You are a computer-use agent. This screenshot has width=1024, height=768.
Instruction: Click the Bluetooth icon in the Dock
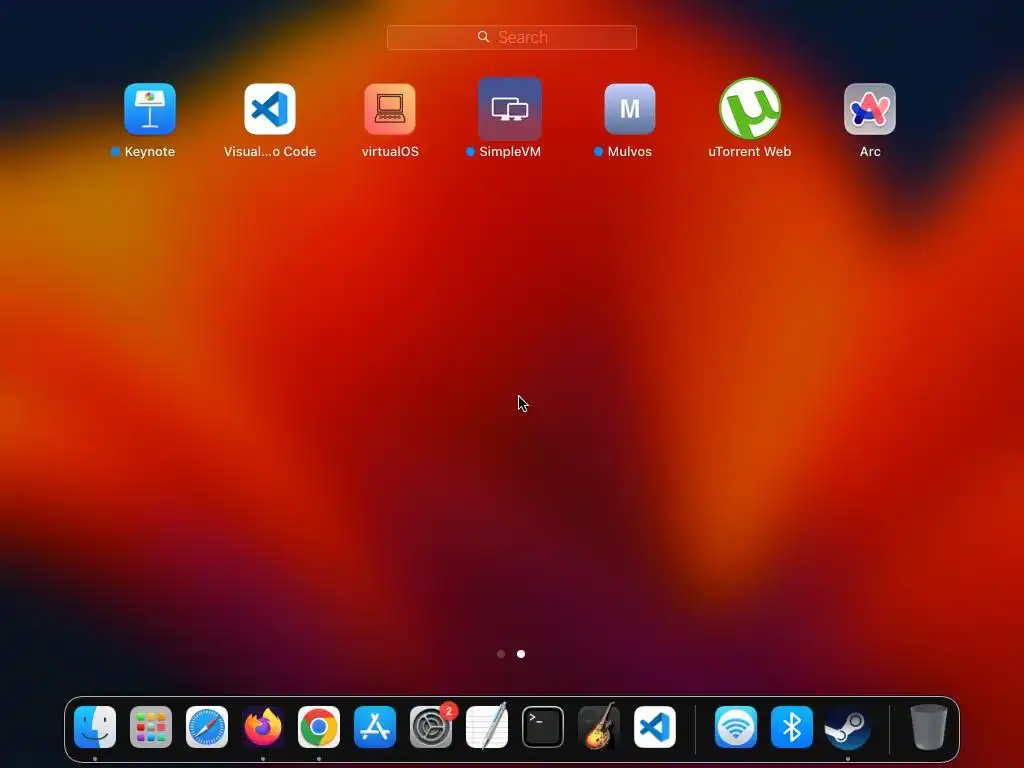792,727
